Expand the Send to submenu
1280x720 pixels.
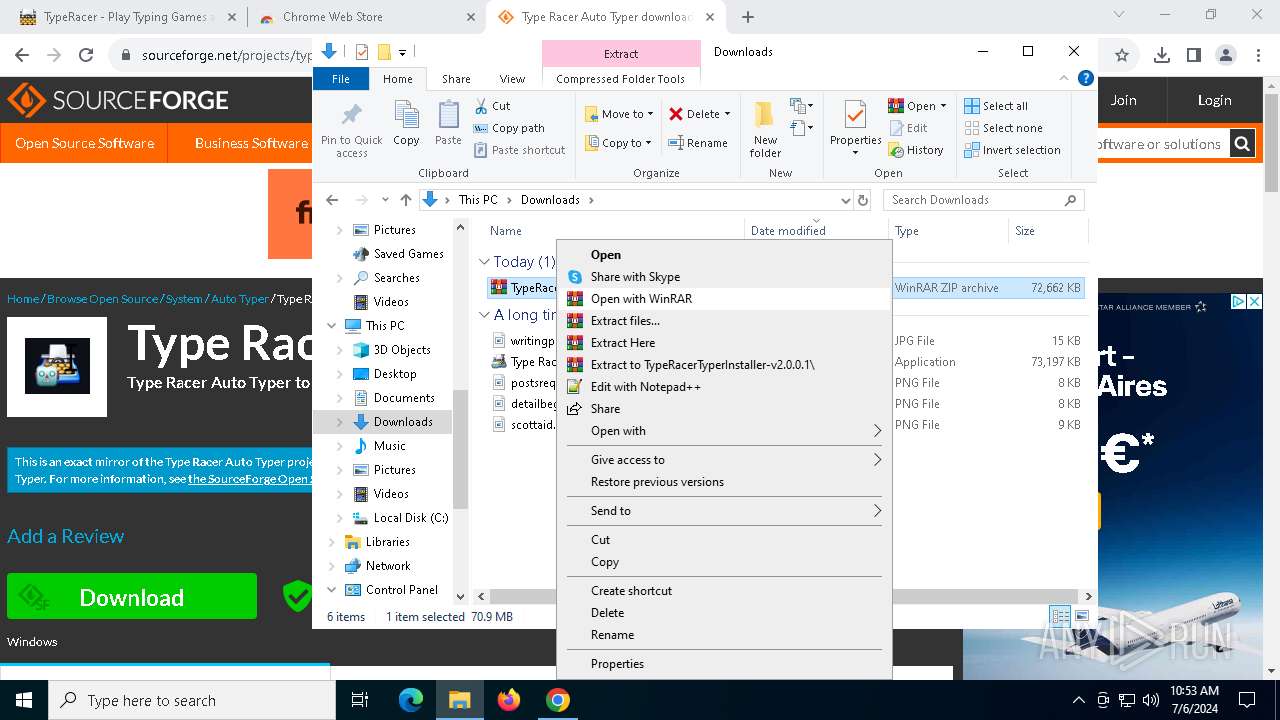point(723,511)
